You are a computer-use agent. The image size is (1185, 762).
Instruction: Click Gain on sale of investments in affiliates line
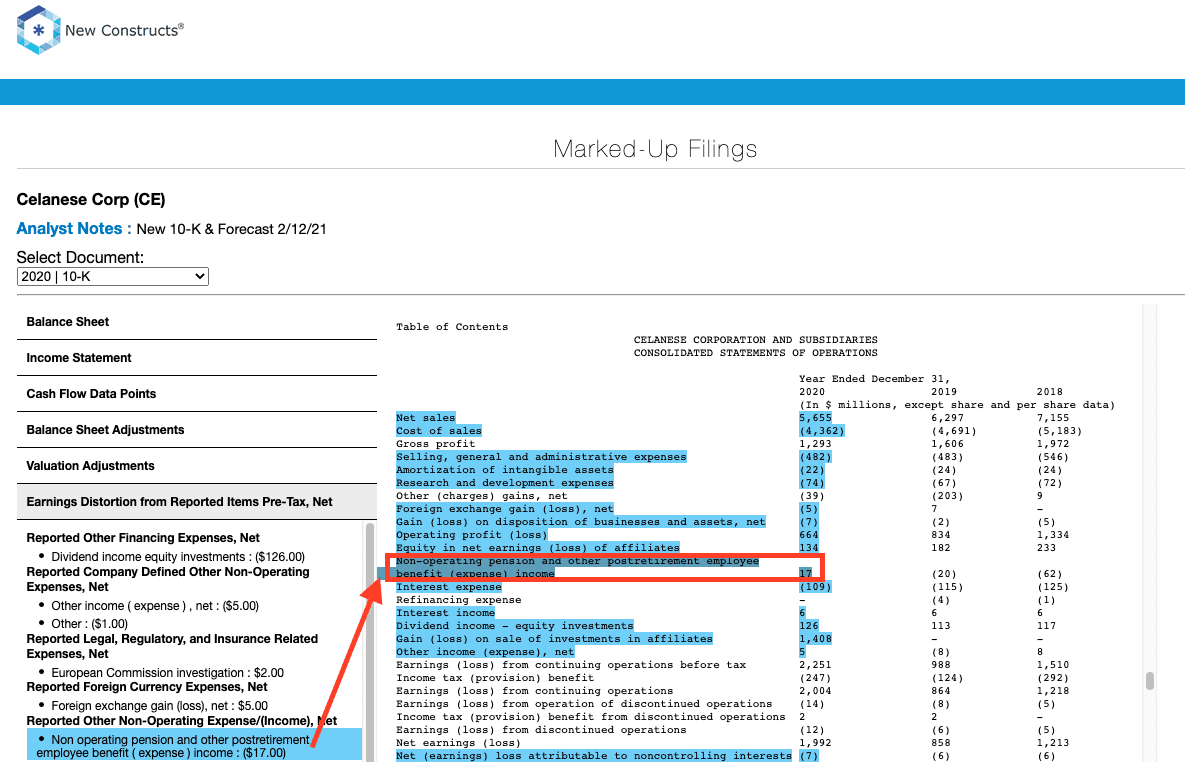554,639
